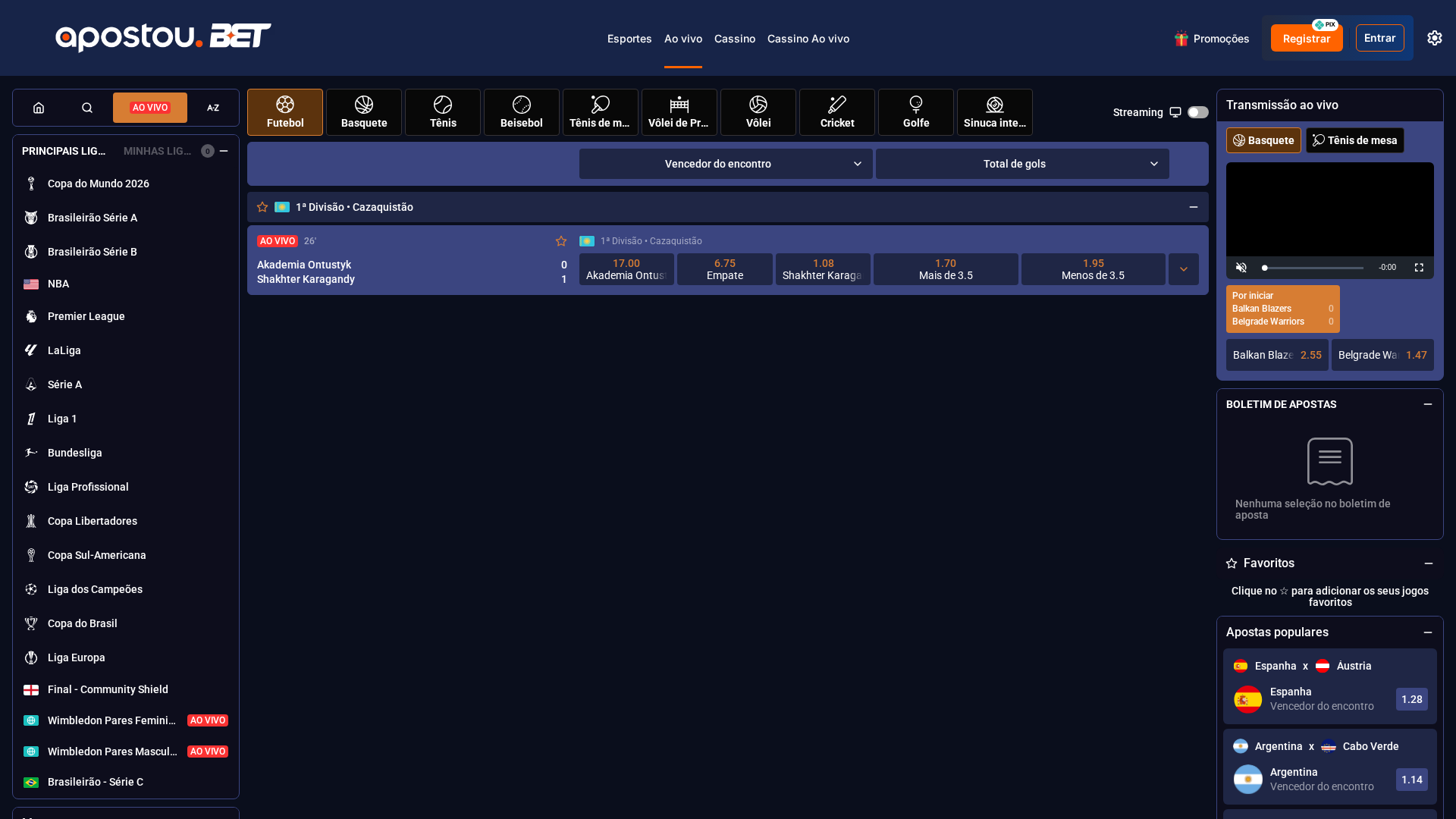Screen dimensions: 1456x819
Task: Open Wimbledon Pares Femininos live league
Action: pyautogui.click(x=126, y=720)
